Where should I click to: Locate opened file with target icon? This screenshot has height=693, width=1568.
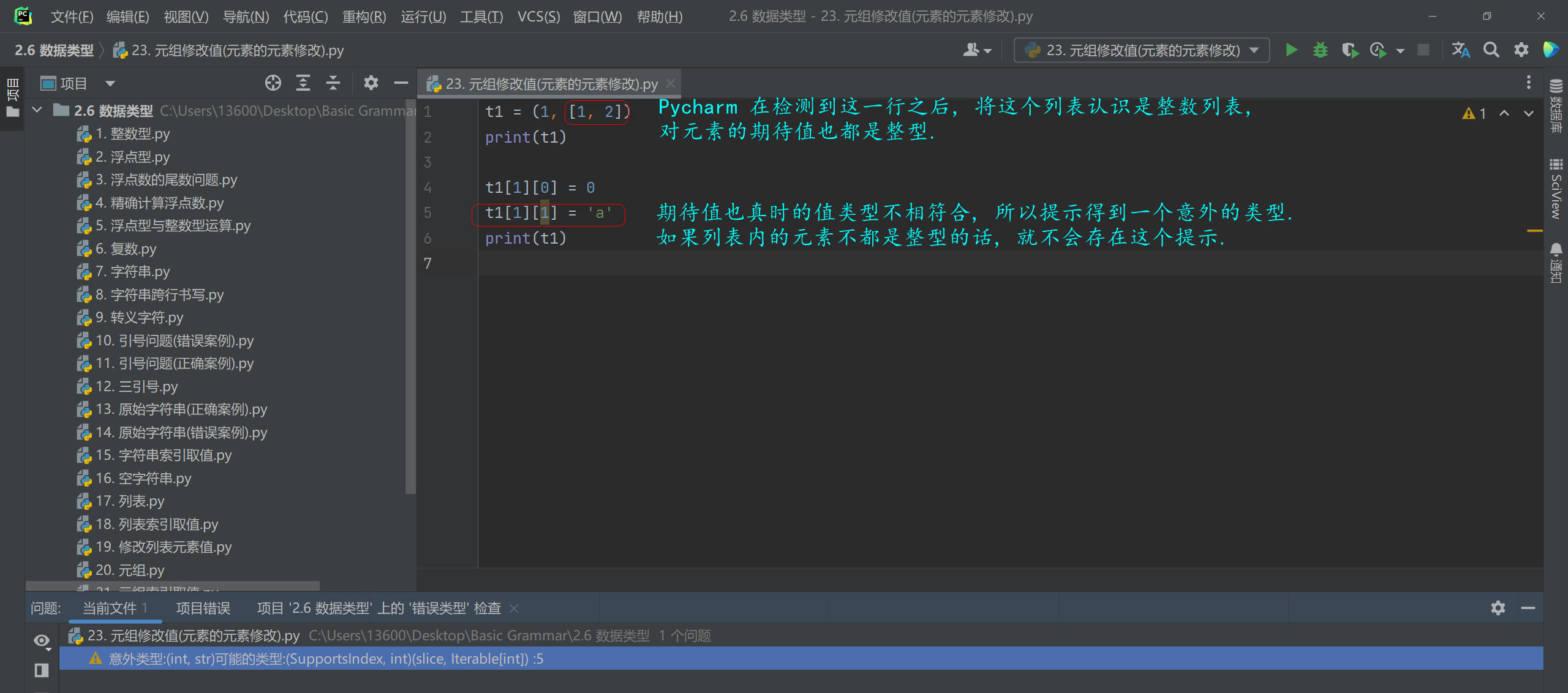pyautogui.click(x=273, y=83)
